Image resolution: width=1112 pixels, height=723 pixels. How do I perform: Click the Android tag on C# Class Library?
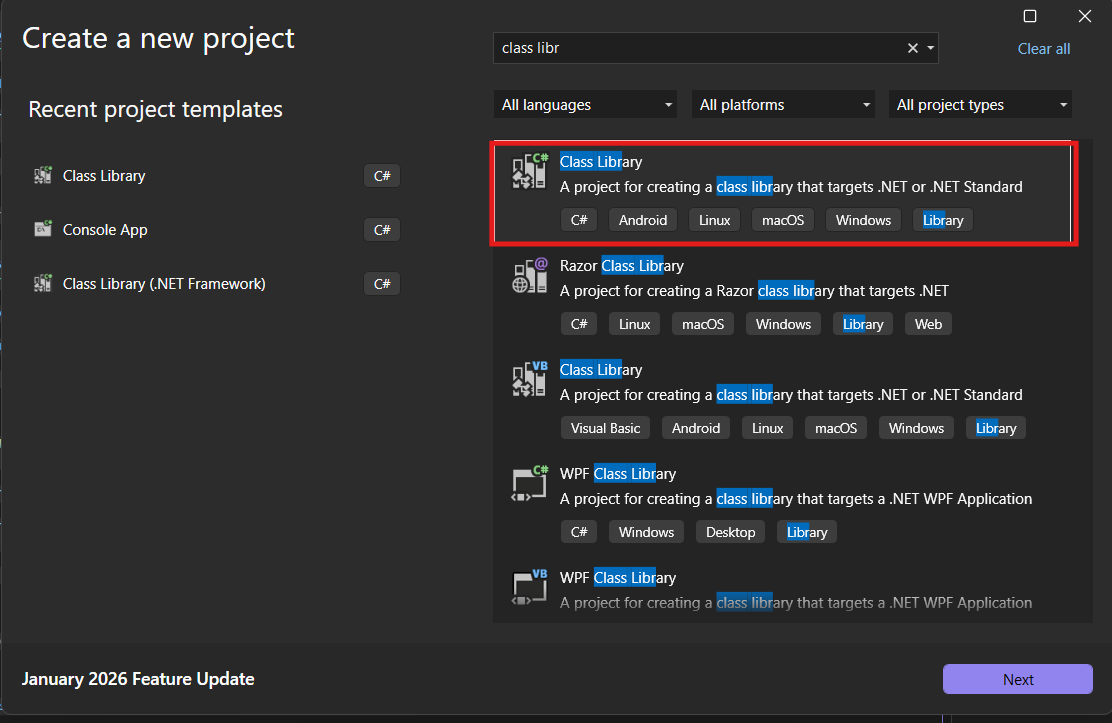[643, 220]
